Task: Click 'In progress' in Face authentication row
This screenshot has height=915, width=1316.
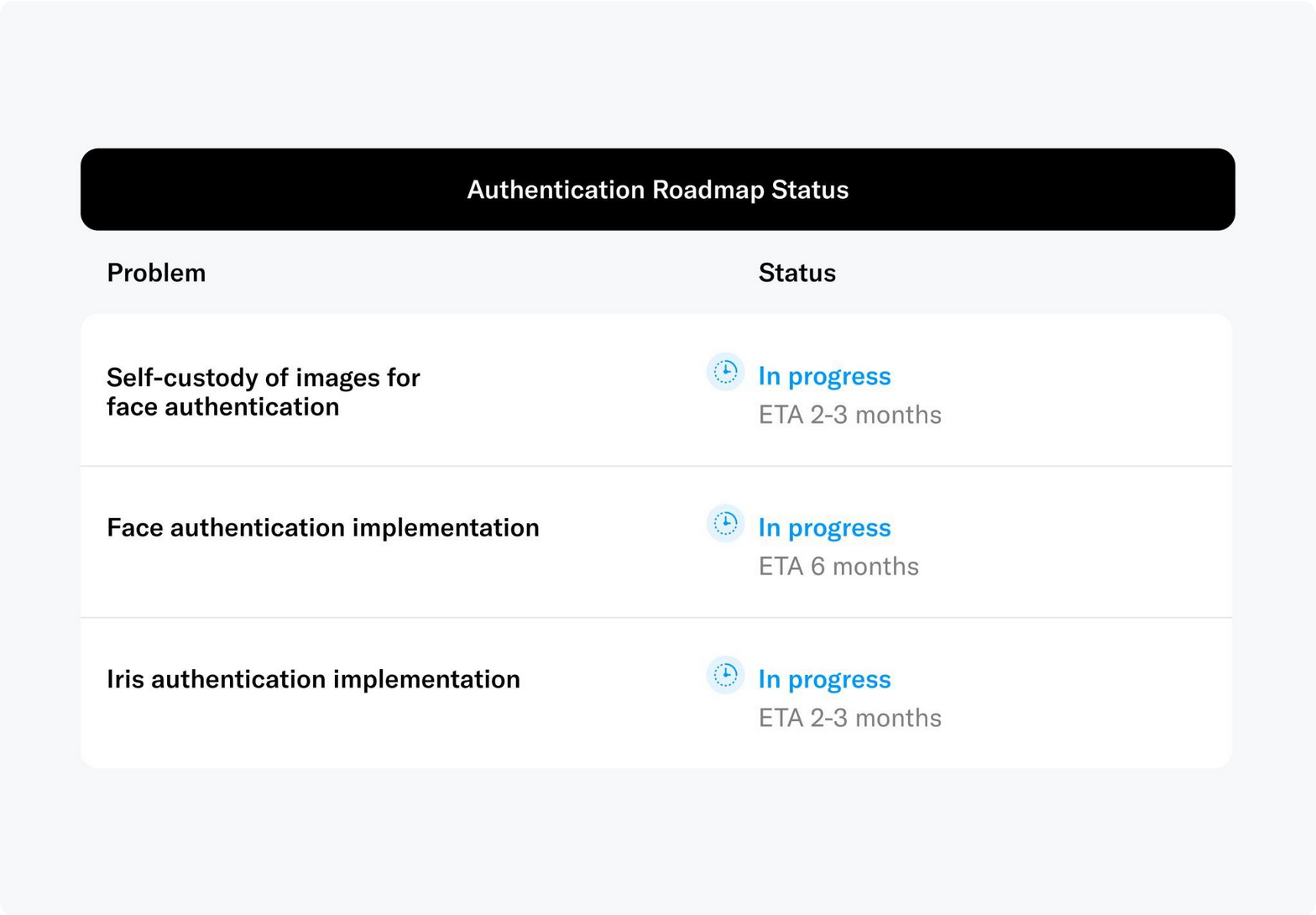Action: click(824, 528)
